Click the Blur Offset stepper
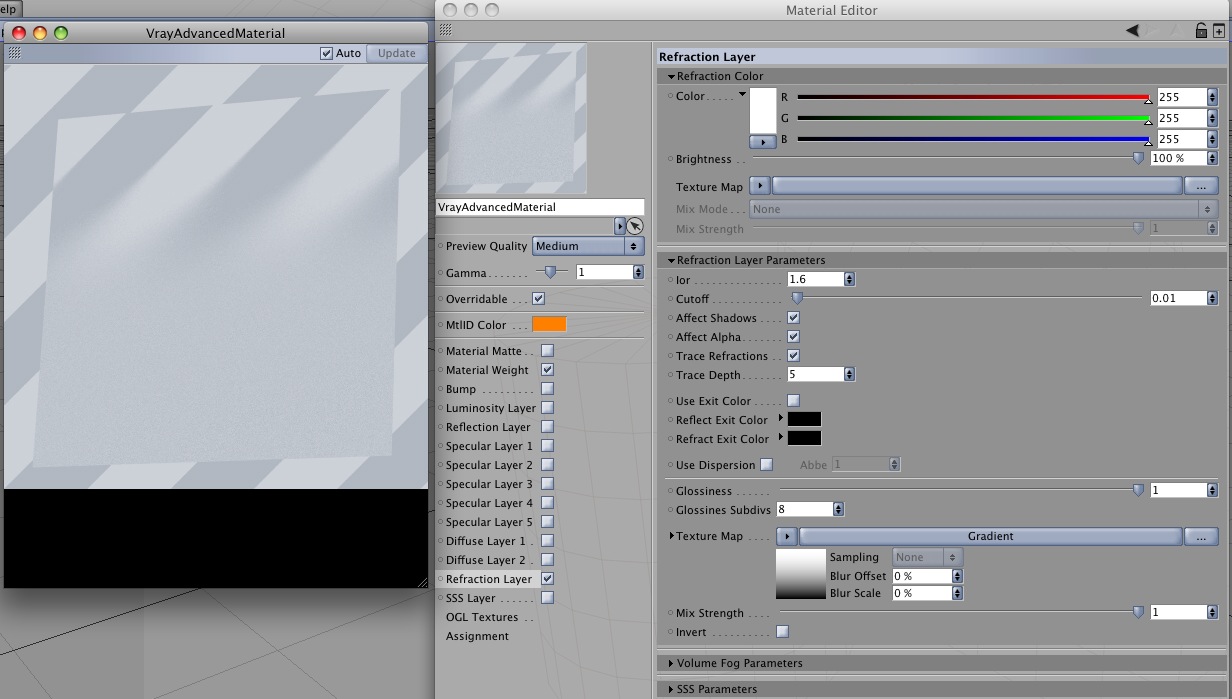 pyautogui.click(x=957, y=577)
